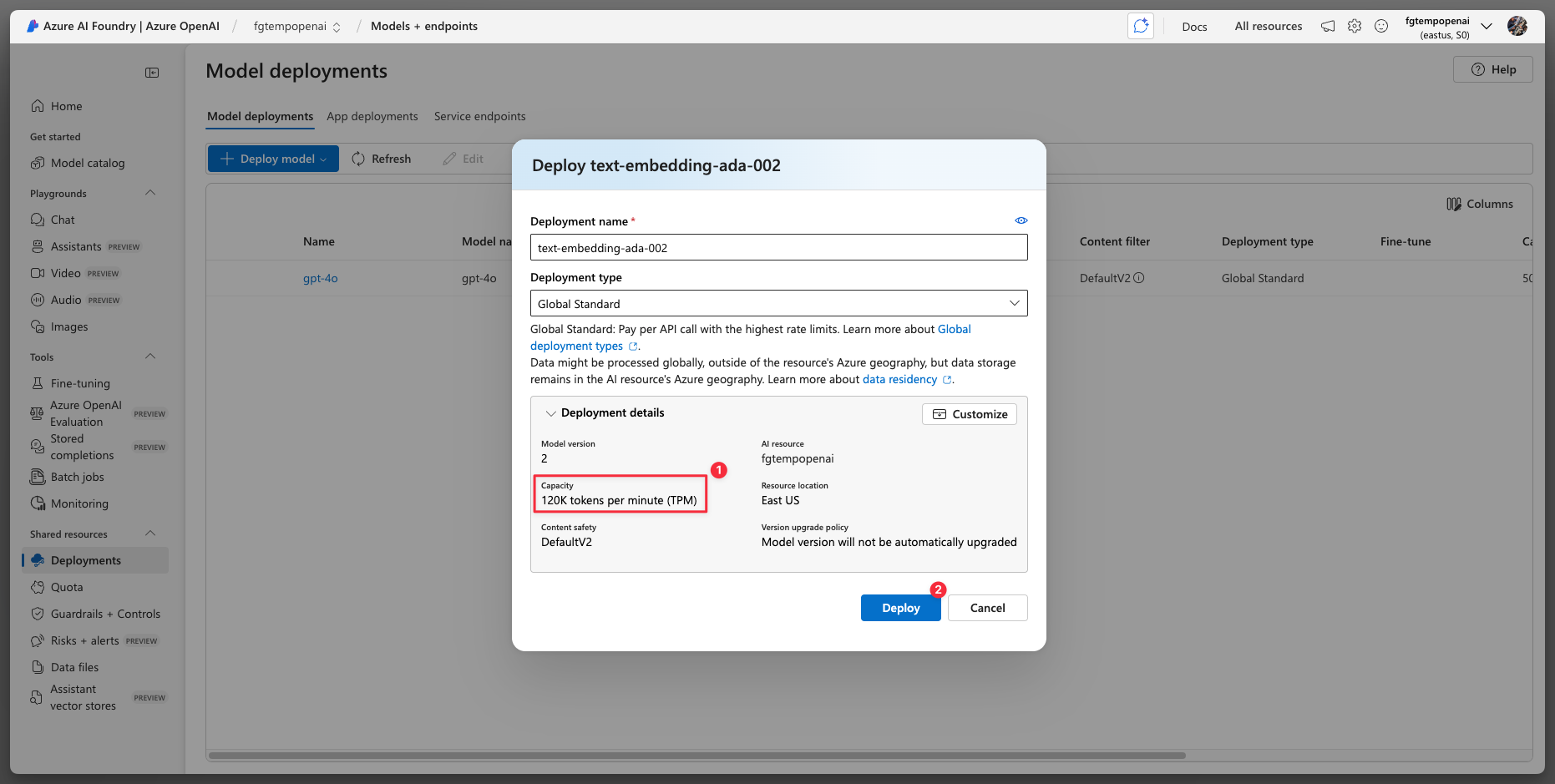Click the horizontal scrollbar under the table
This screenshot has height=784, width=1555.
pos(697,755)
